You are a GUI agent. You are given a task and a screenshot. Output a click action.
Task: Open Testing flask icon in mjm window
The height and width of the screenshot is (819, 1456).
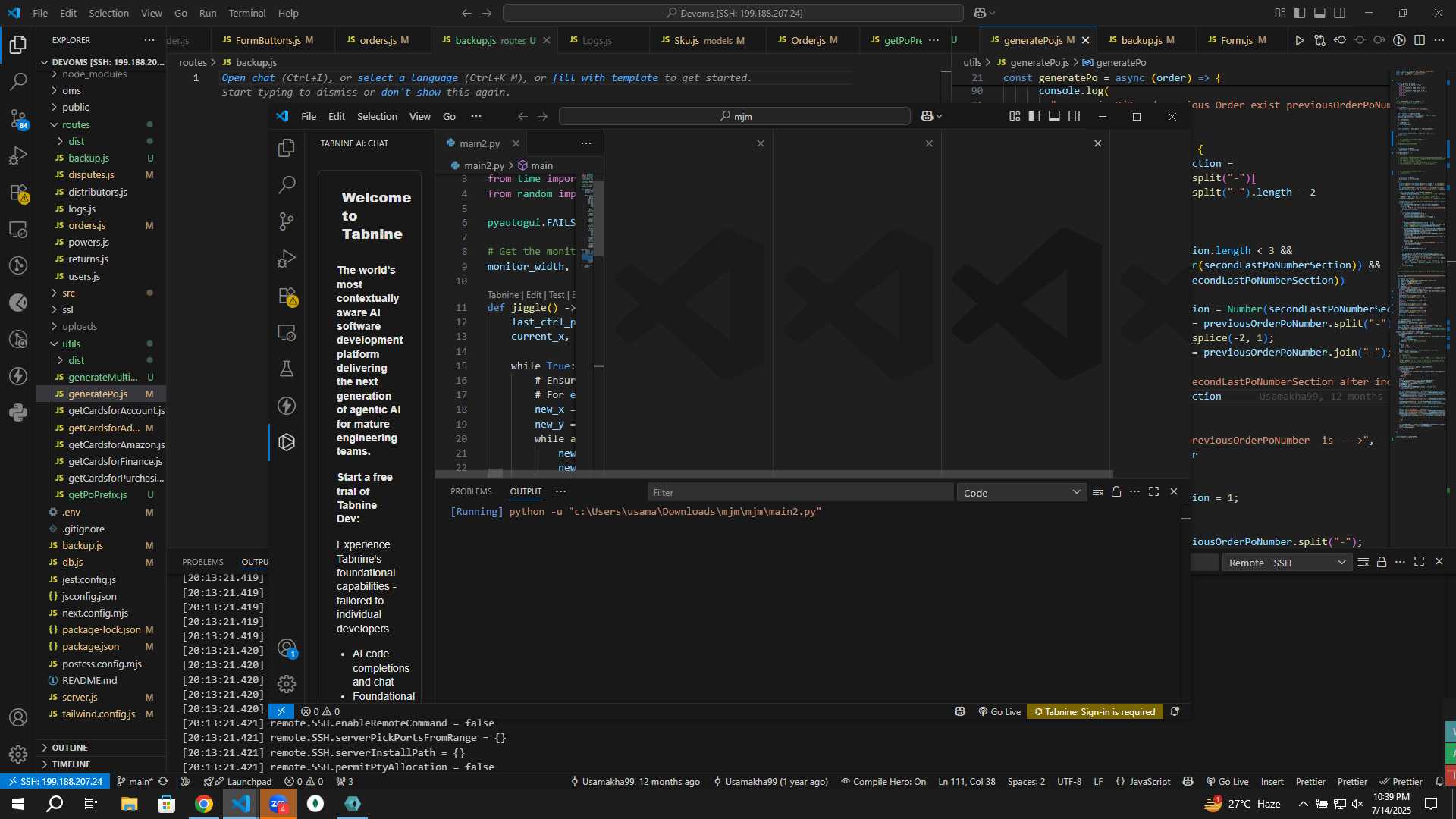287,369
